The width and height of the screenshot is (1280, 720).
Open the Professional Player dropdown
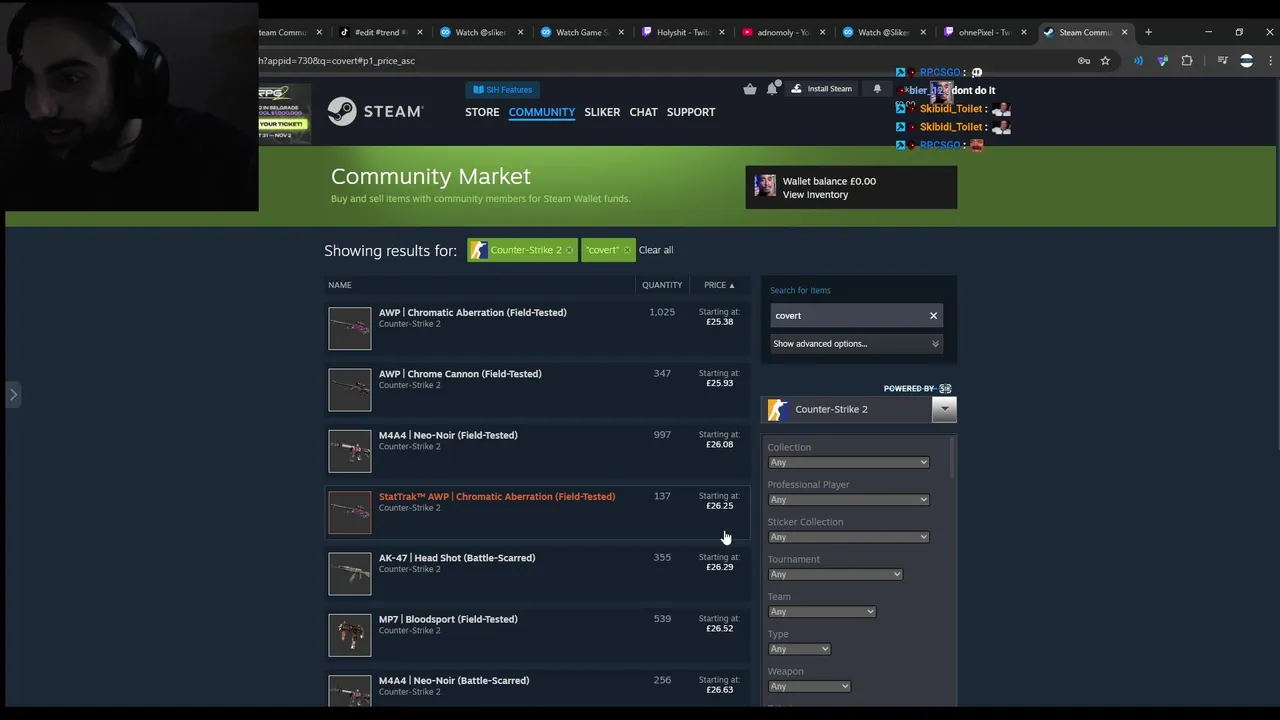pyautogui.click(x=848, y=500)
